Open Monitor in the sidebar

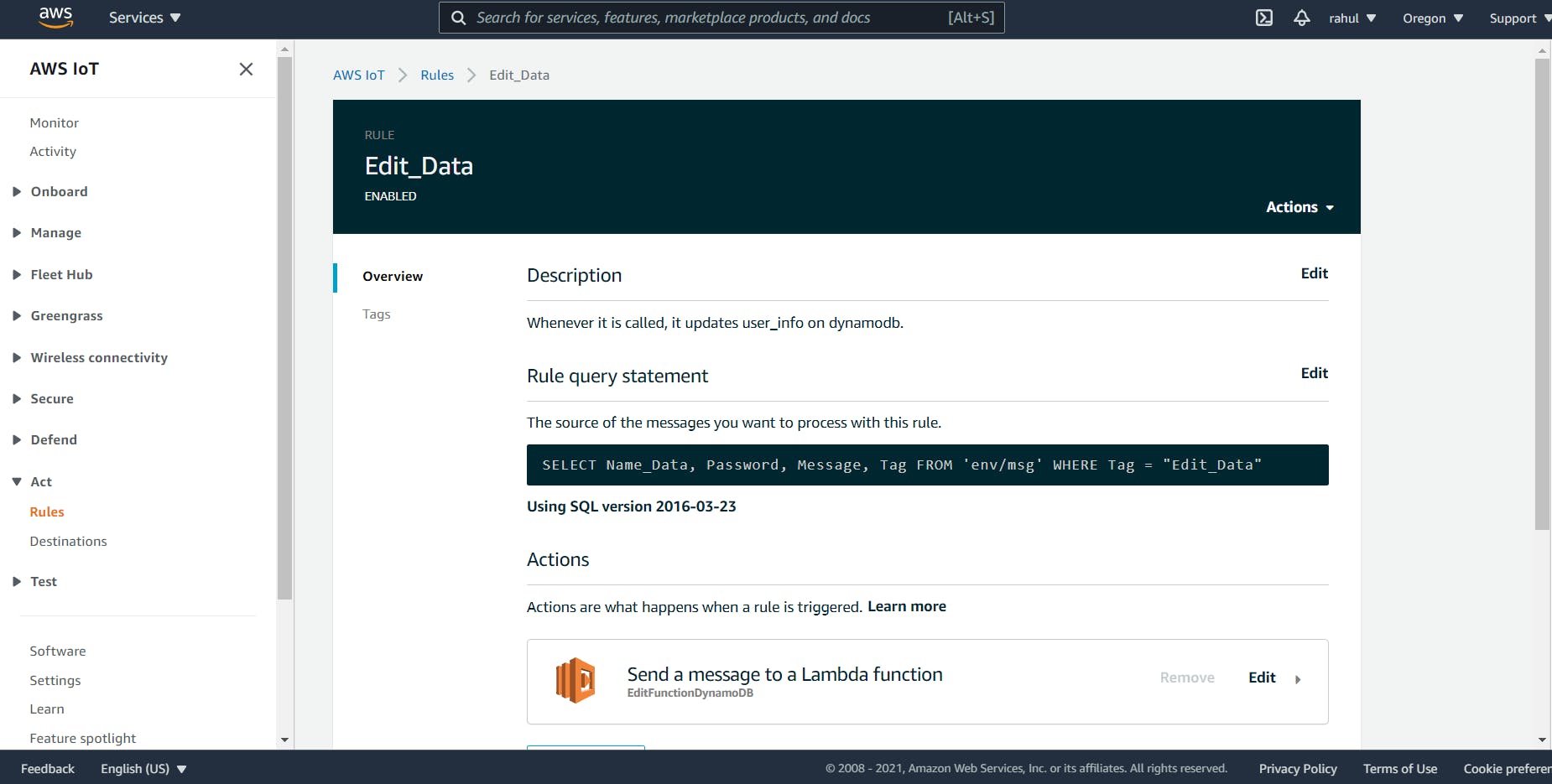(x=55, y=122)
